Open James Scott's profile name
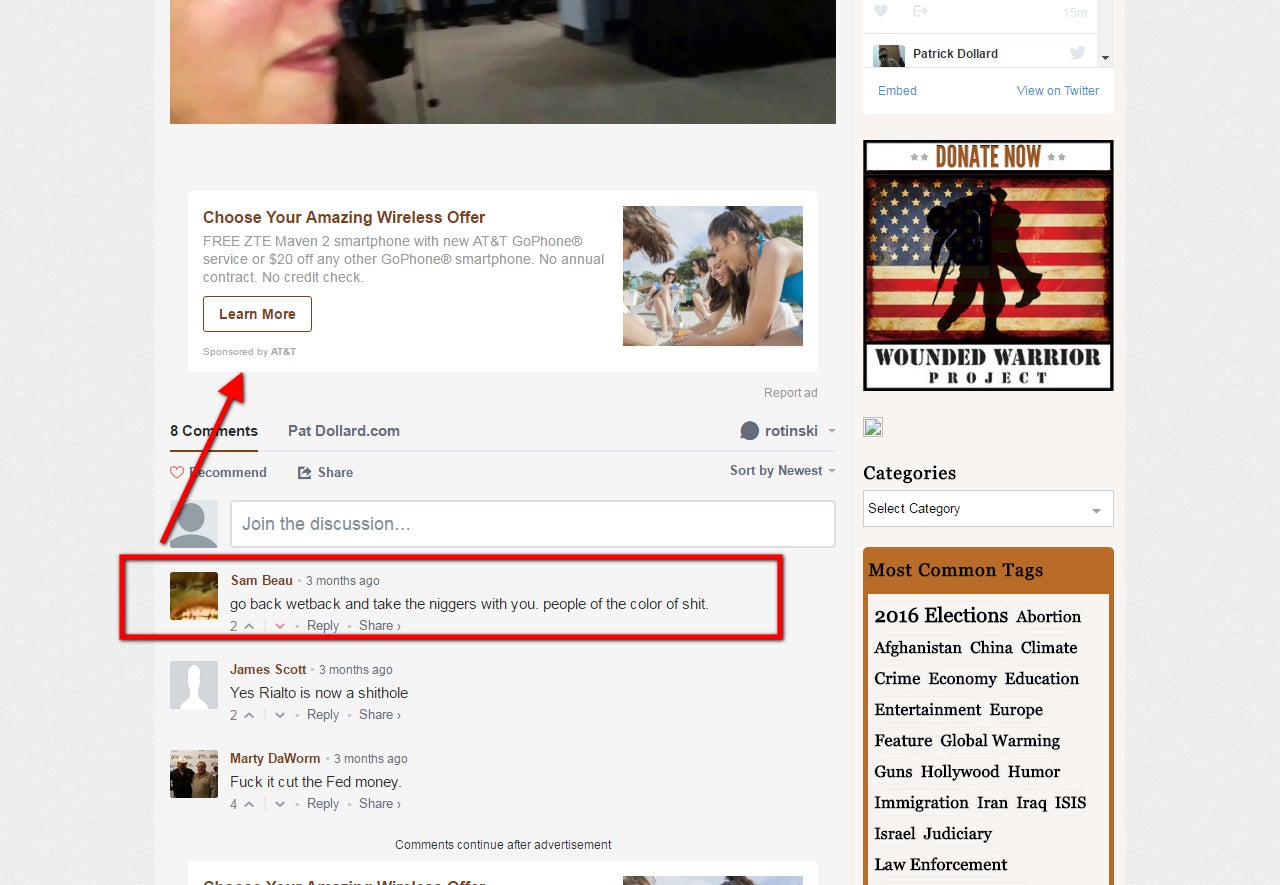Viewport: 1280px width, 885px height. (x=268, y=669)
